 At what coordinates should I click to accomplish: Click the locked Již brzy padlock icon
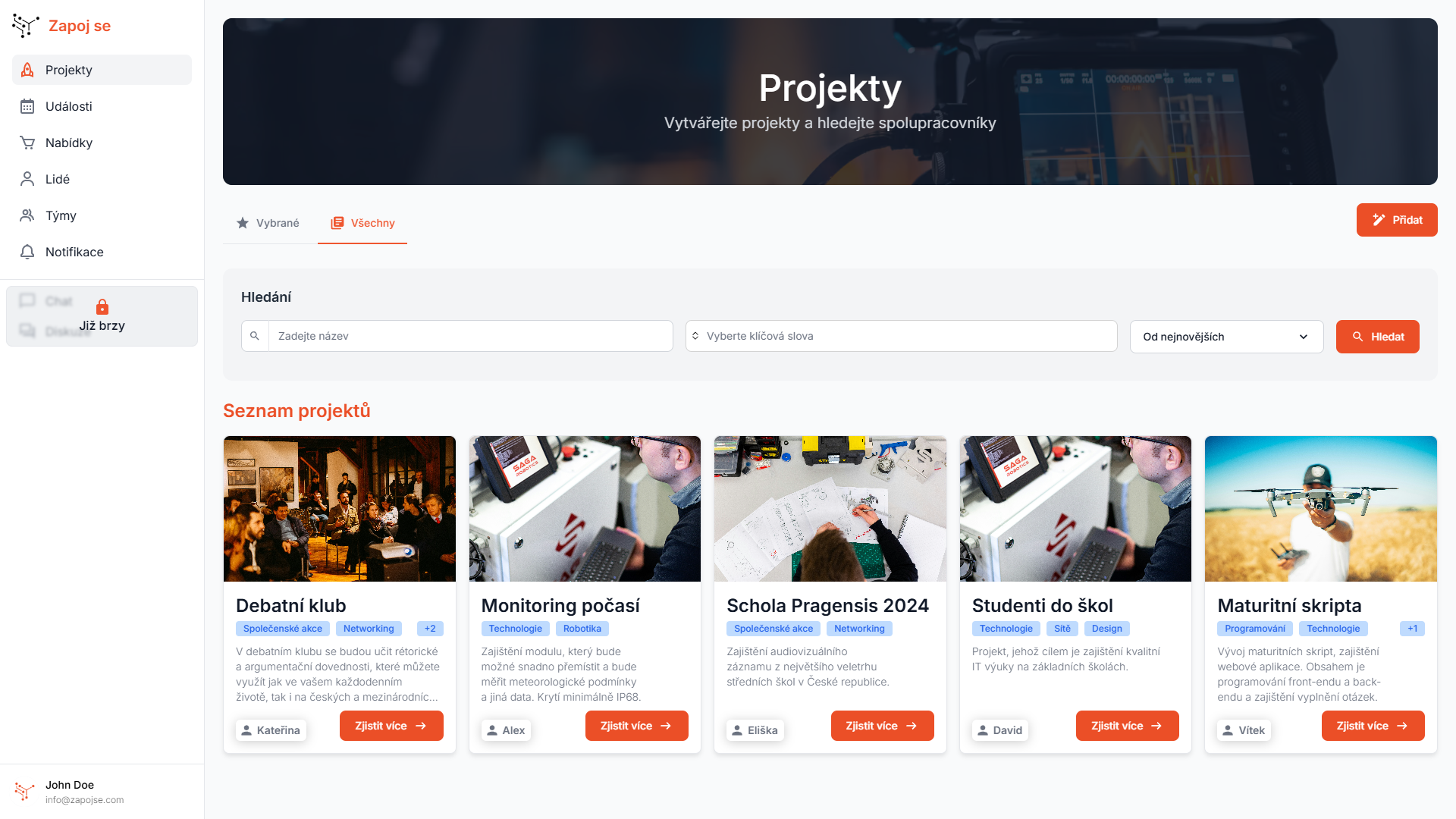pos(102,307)
